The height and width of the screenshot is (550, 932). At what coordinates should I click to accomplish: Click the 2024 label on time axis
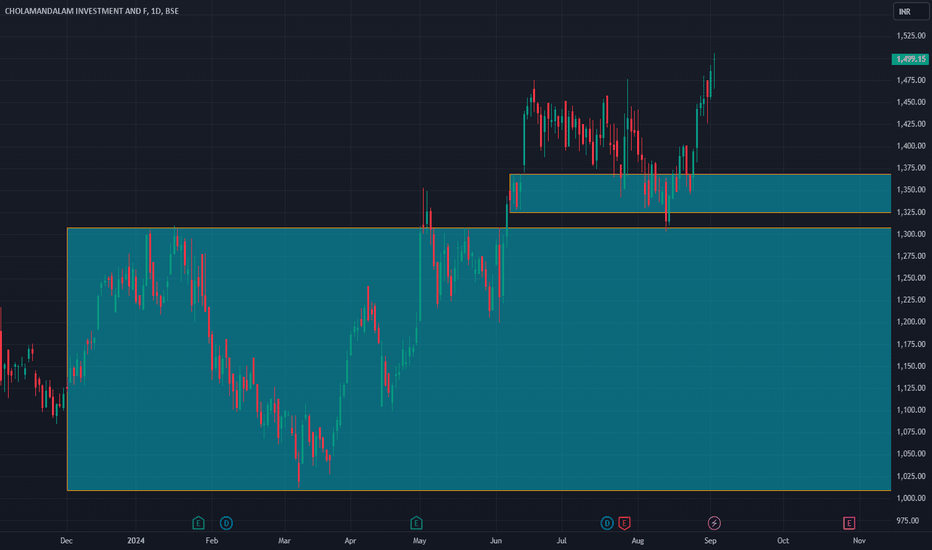pos(136,540)
